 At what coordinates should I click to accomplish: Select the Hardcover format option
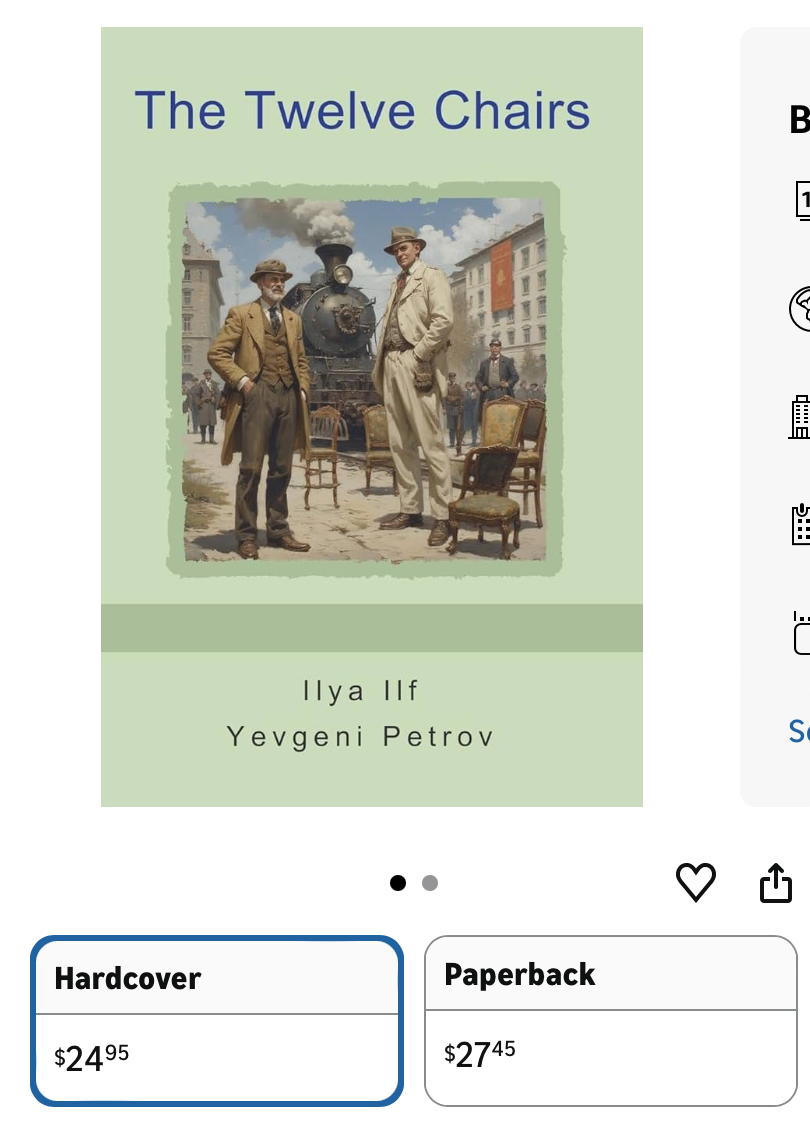pyautogui.click(x=217, y=1020)
